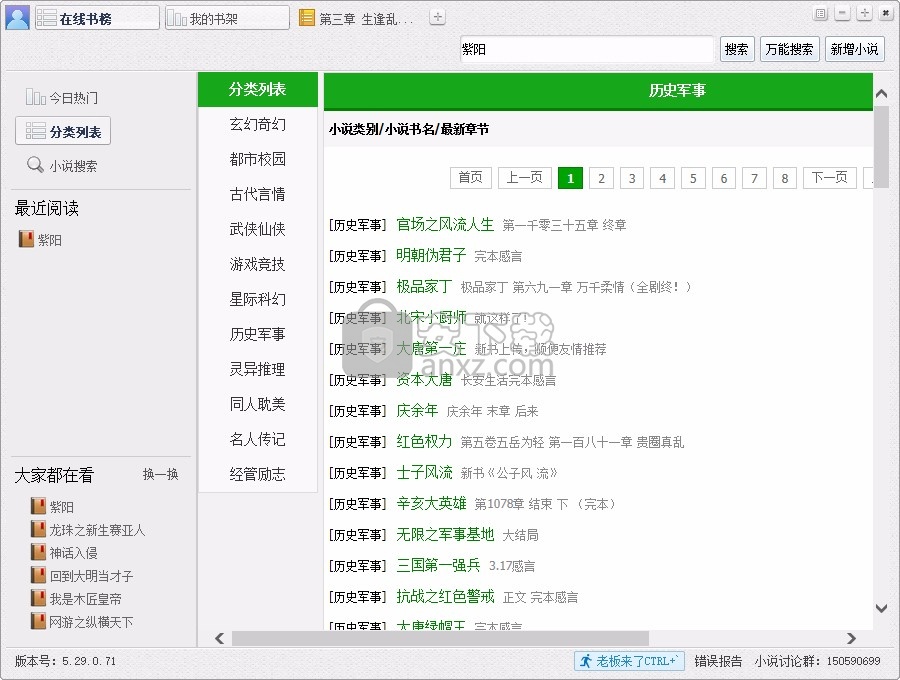Open the 在线书榜 tab
This screenshot has height=680, width=900.
coord(97,18)
